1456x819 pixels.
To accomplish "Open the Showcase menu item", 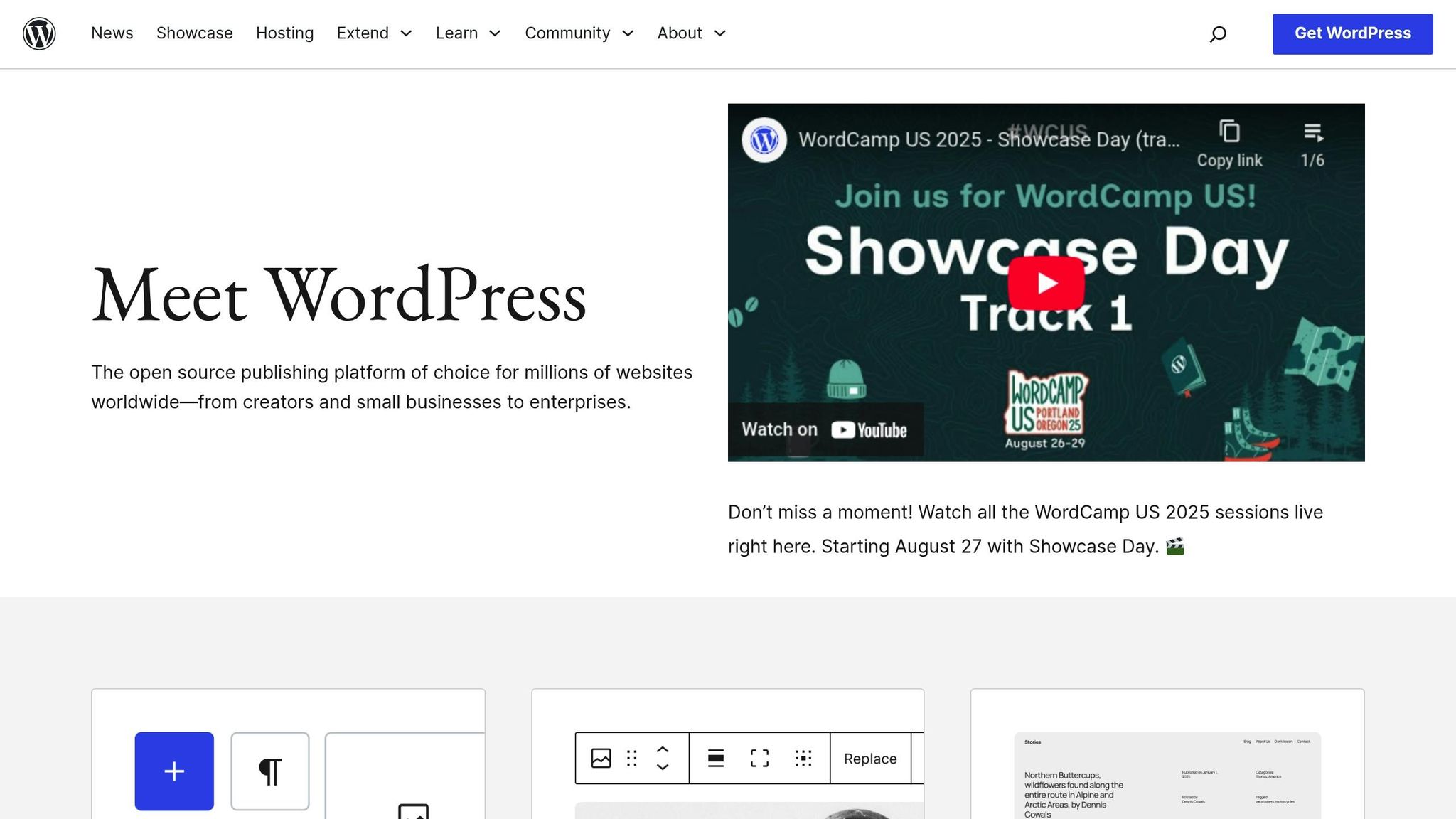I will coord(195,33).
